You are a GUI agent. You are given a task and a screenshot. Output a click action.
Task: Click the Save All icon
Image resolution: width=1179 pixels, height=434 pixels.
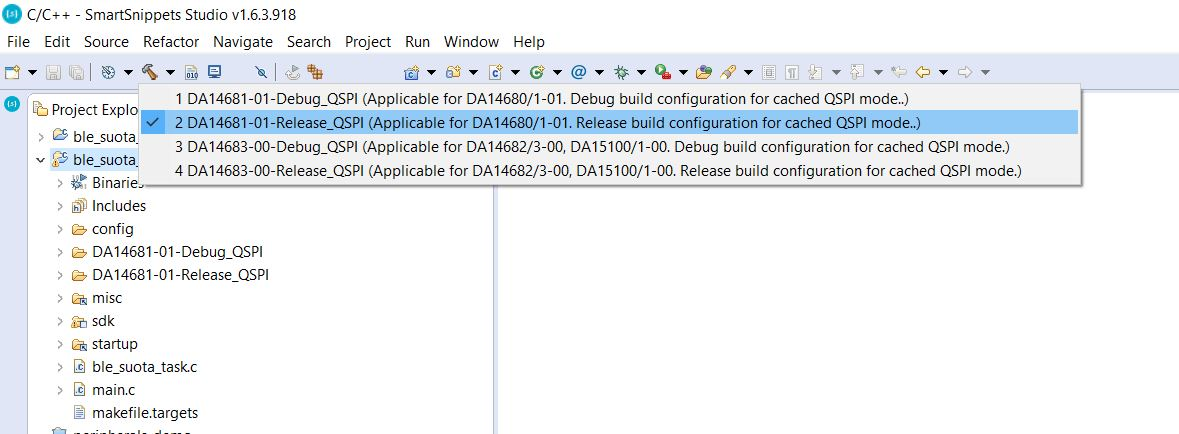(76, 72)
